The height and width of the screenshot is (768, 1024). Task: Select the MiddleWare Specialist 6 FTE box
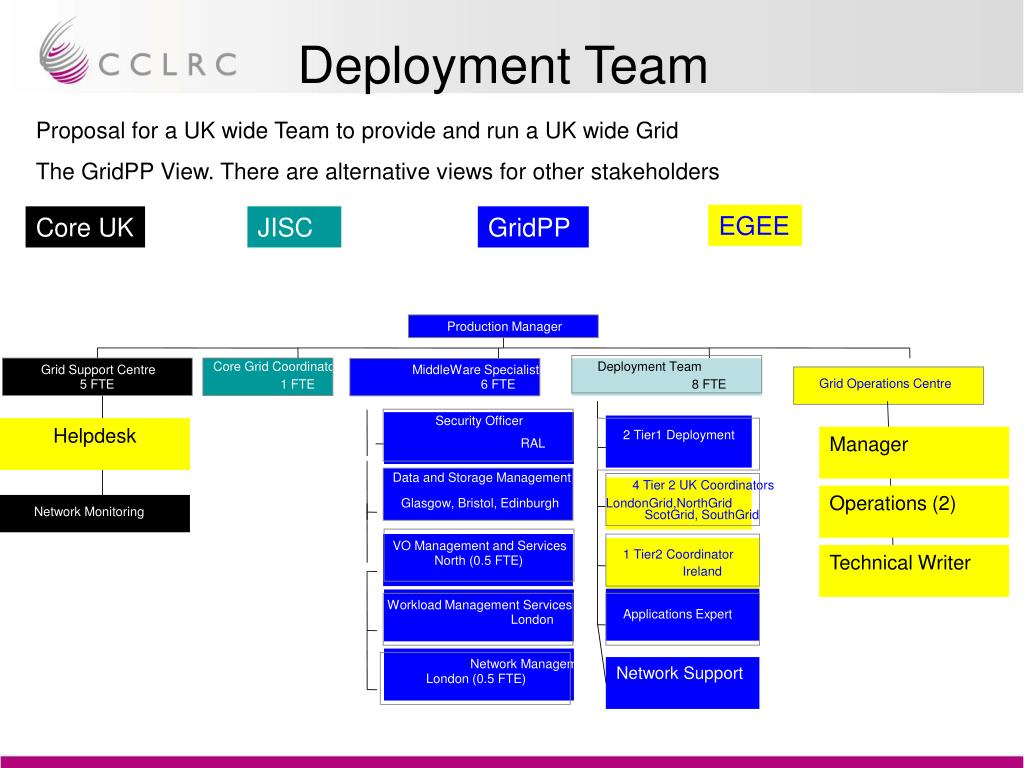coord(445,377)
